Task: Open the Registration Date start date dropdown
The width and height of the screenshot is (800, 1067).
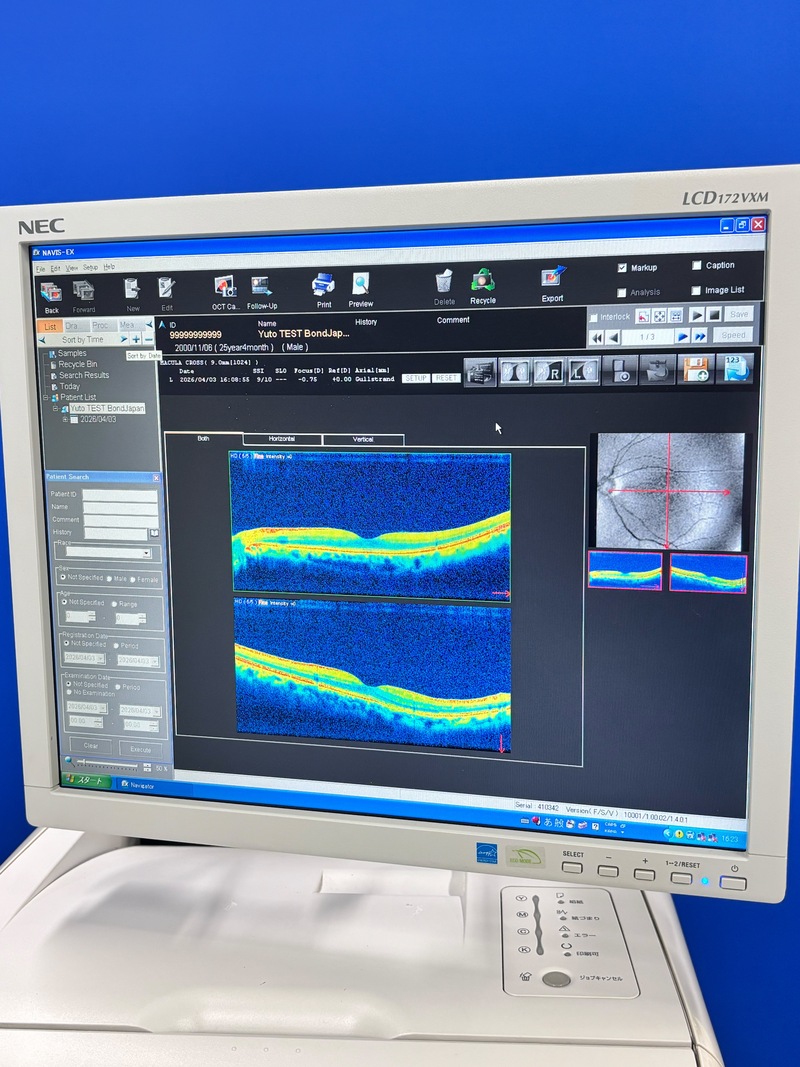Action: click(102, 659)
